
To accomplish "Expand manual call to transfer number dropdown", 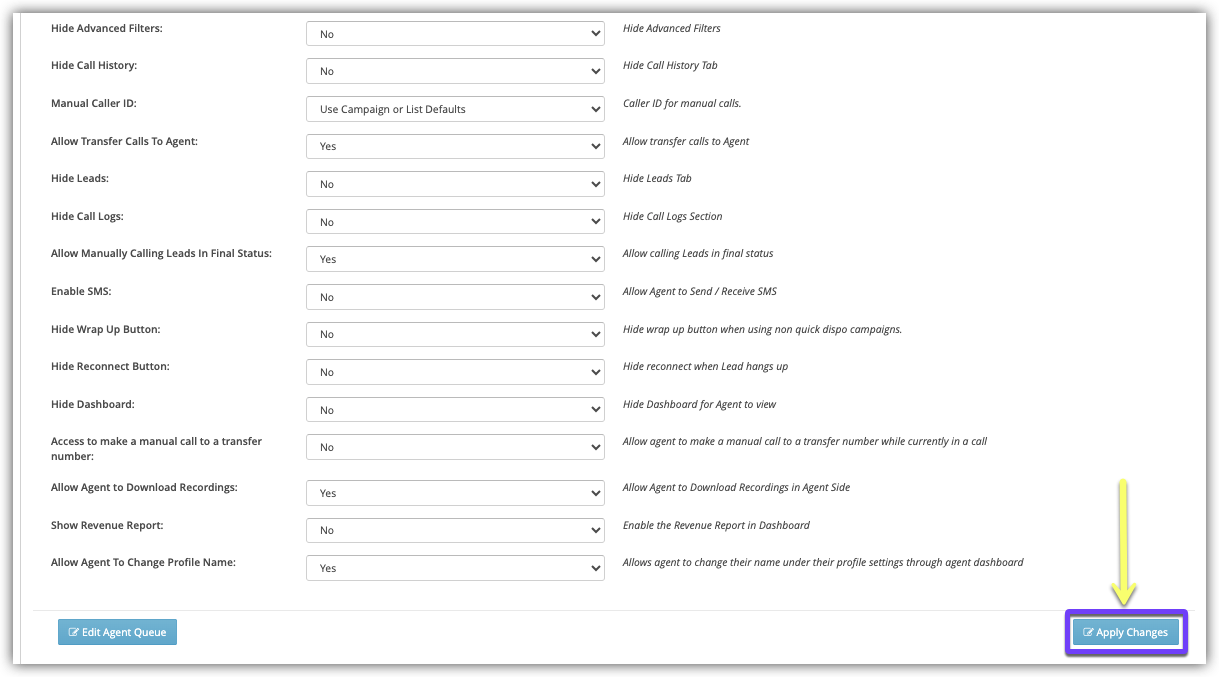I will click(455, 447).
